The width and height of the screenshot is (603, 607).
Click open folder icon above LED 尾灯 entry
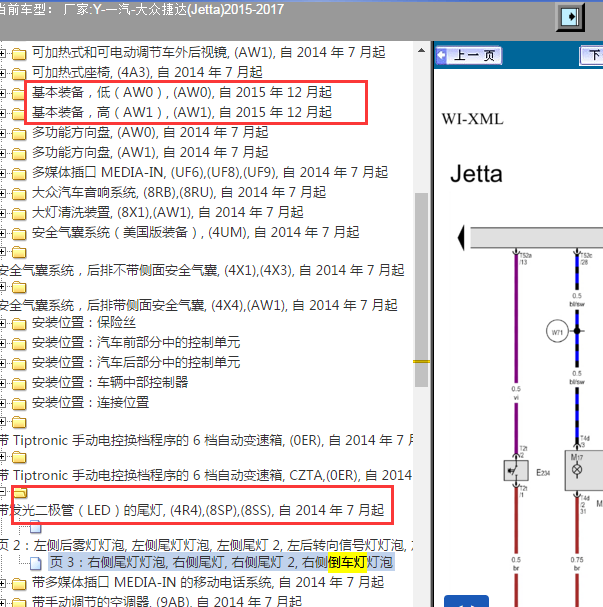20,492
